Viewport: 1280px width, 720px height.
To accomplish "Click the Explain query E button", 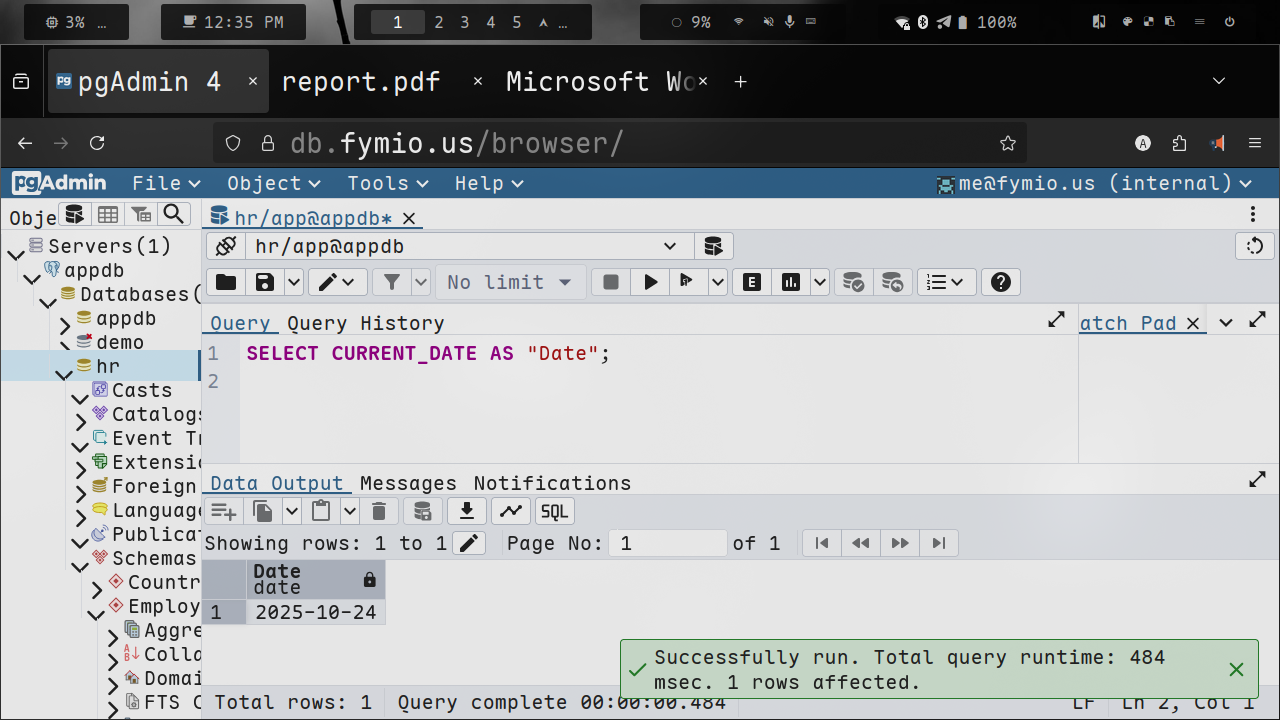I will [752, 283].
